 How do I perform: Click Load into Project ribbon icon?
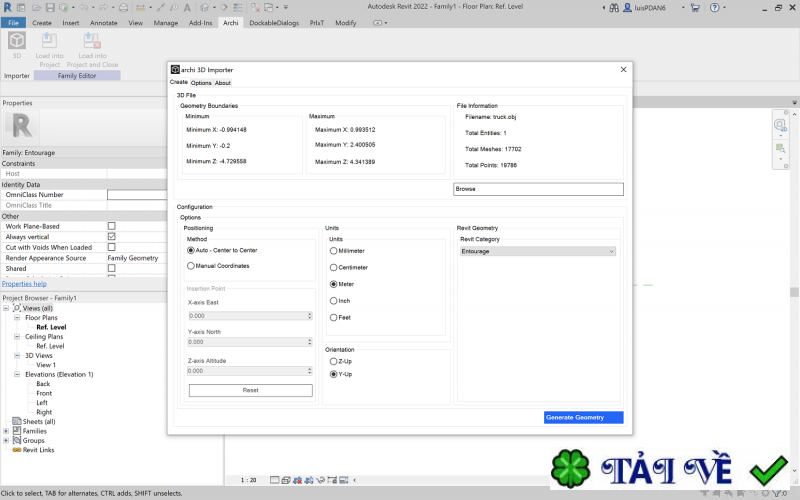pos(49,40)
